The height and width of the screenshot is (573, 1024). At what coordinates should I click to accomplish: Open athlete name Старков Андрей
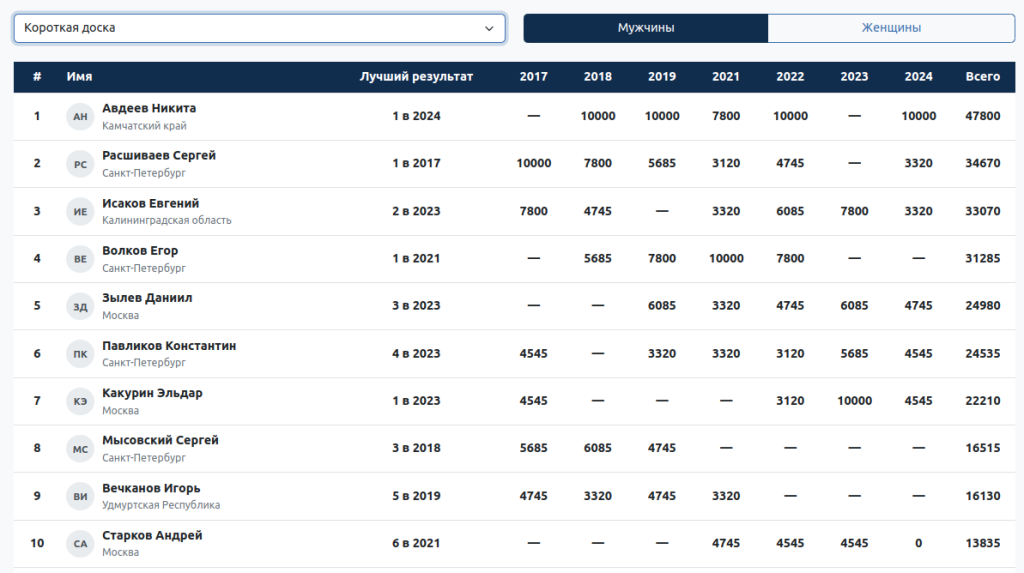click(x=152, y=536)
